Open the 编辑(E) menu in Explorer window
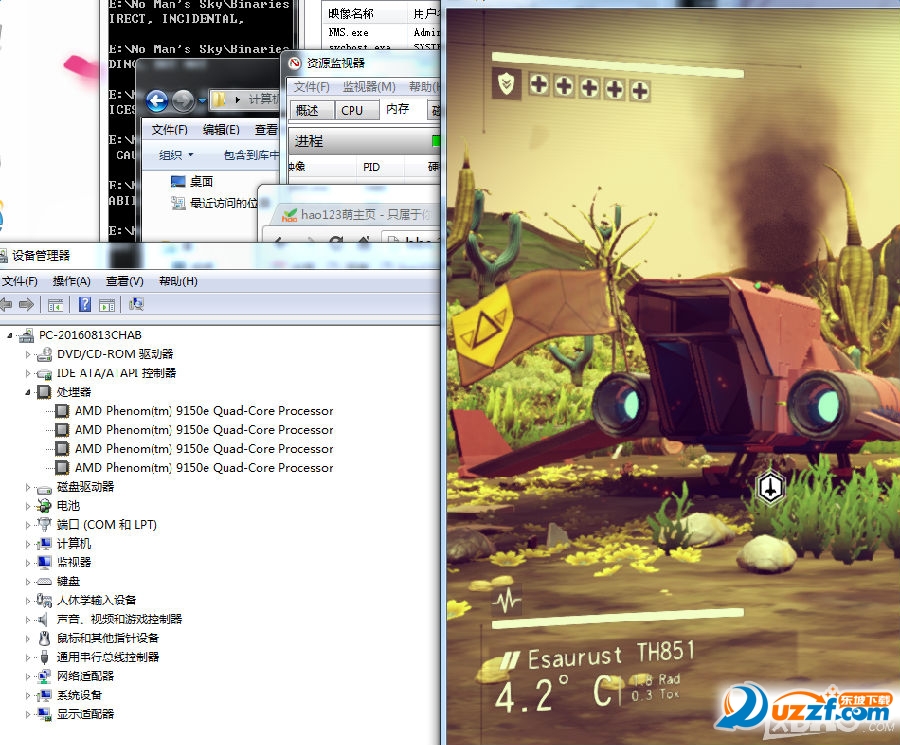900x745 pixels. (221, 130)
